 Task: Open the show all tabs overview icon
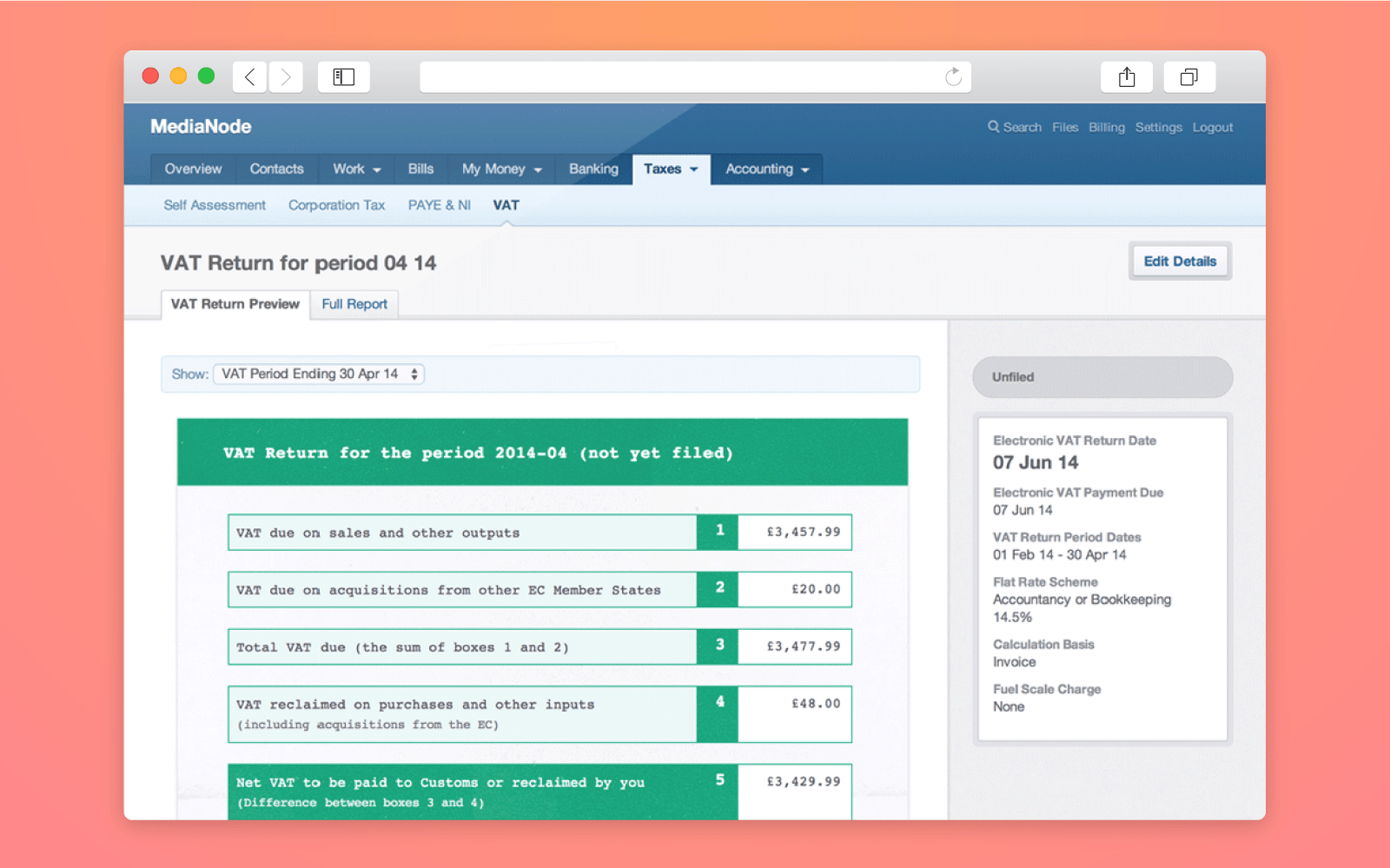(1189, 76)
